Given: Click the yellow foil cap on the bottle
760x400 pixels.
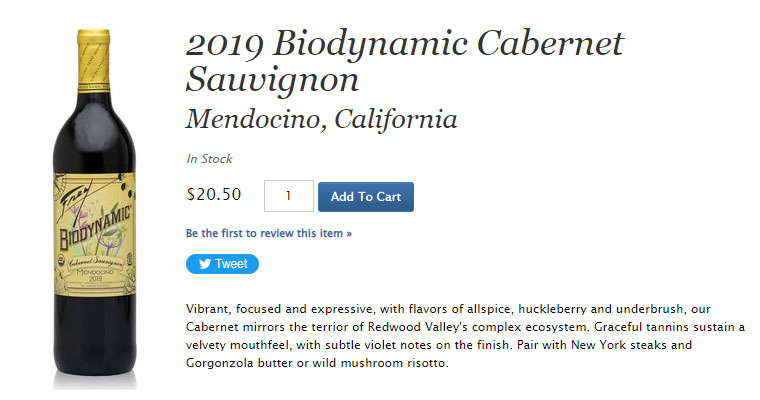Looking at the screenshot, I should tap(94, 59).
